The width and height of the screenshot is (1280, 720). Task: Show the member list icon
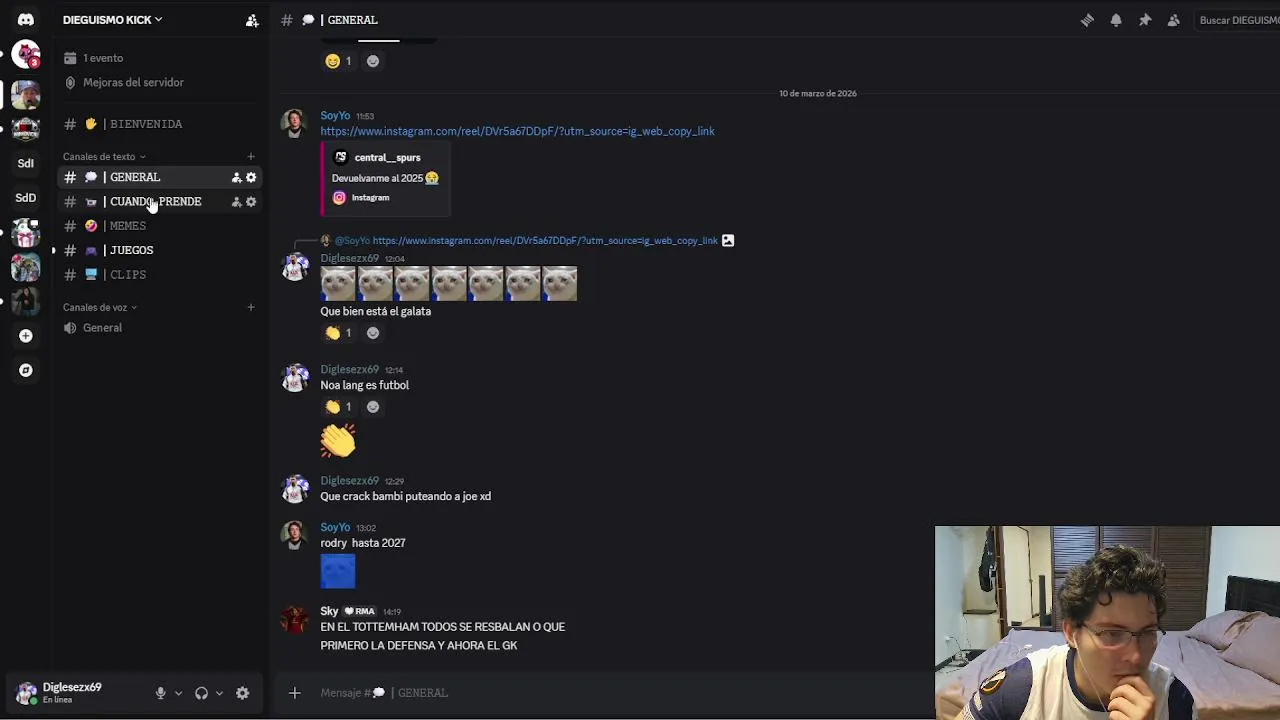tap(1174, 20)
